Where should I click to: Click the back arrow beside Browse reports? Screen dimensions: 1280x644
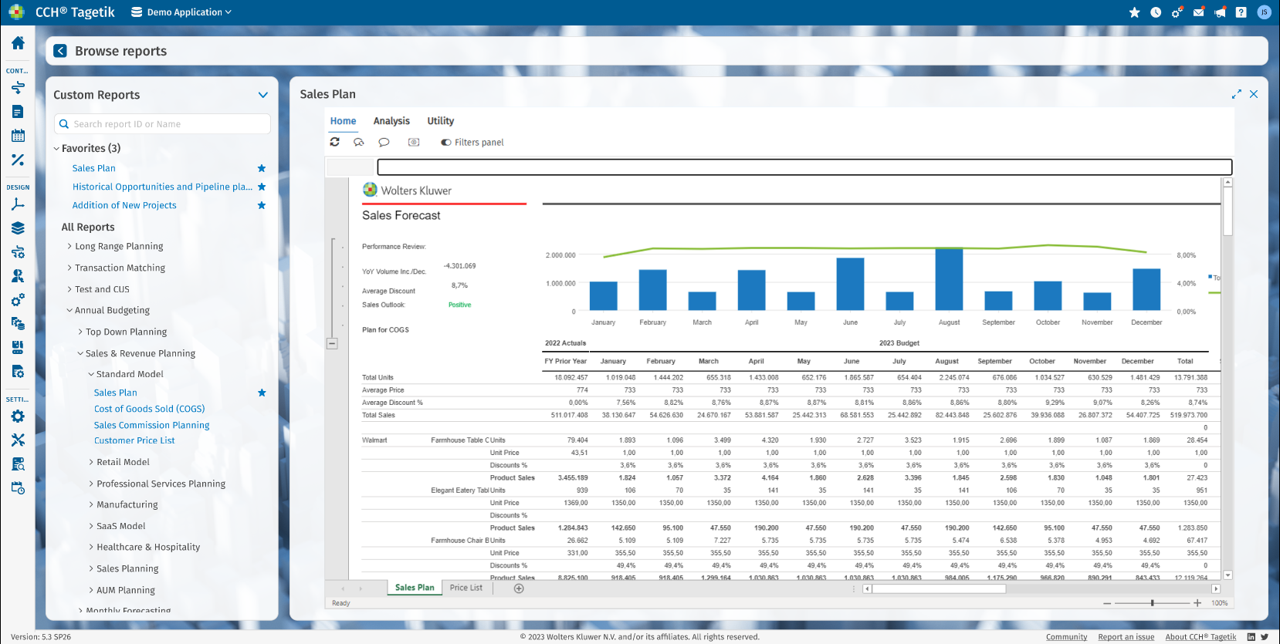click(x=60, y=51)
